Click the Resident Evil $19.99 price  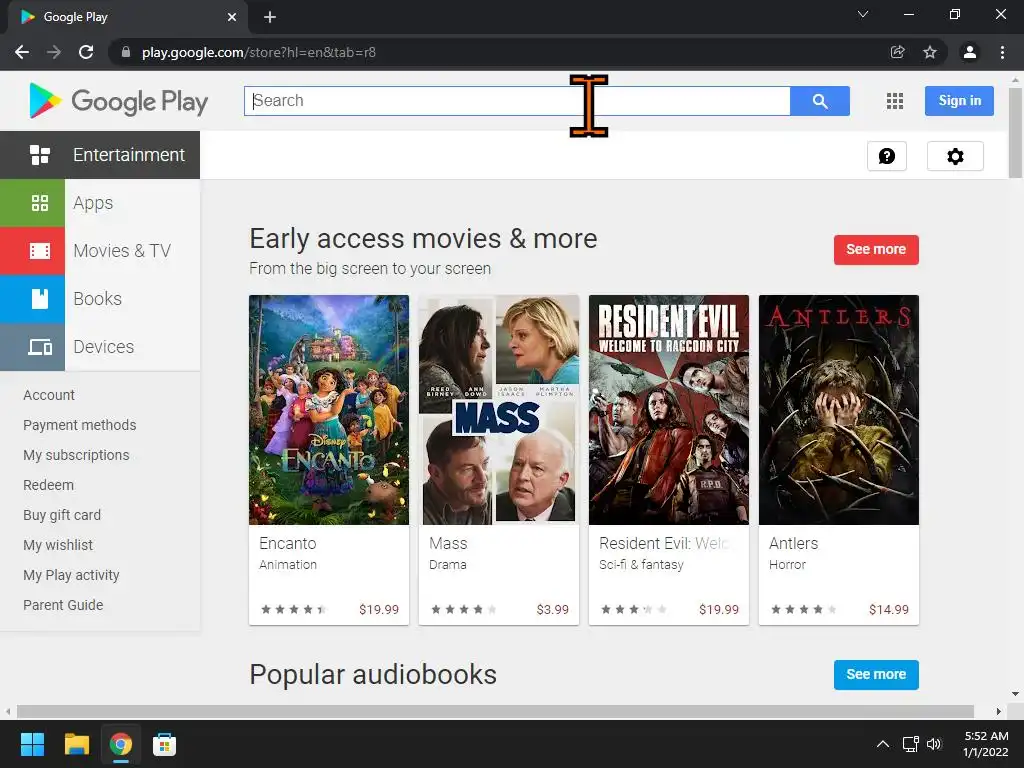[x=718, y=609]
